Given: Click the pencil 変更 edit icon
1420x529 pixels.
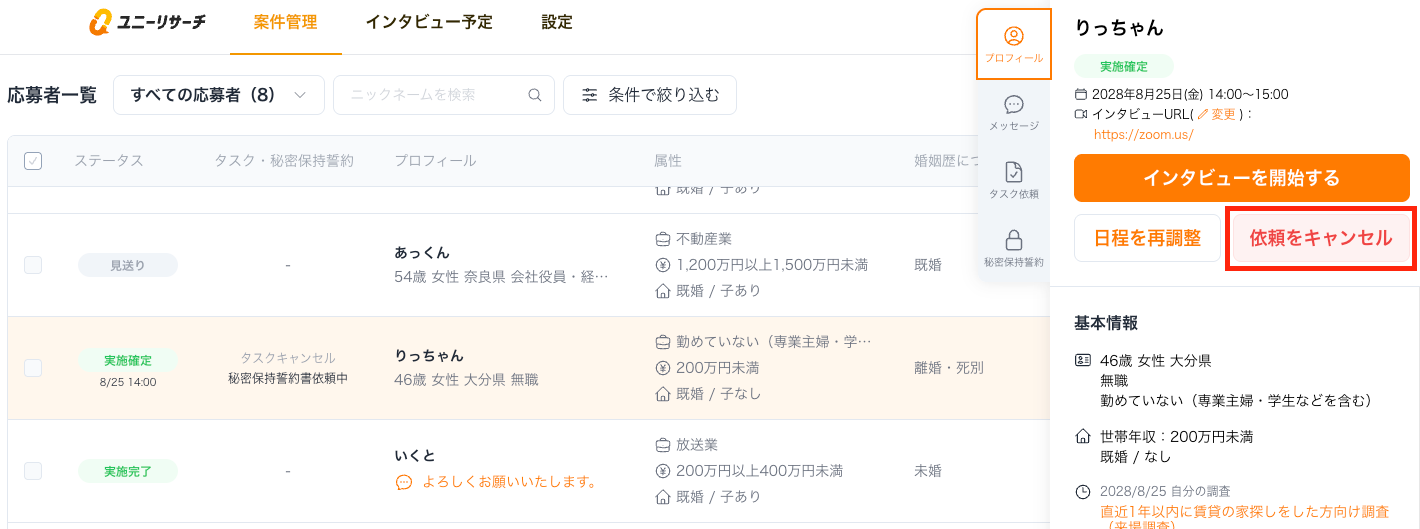Looking at the screenshot, I should [x=1203, y=115].
